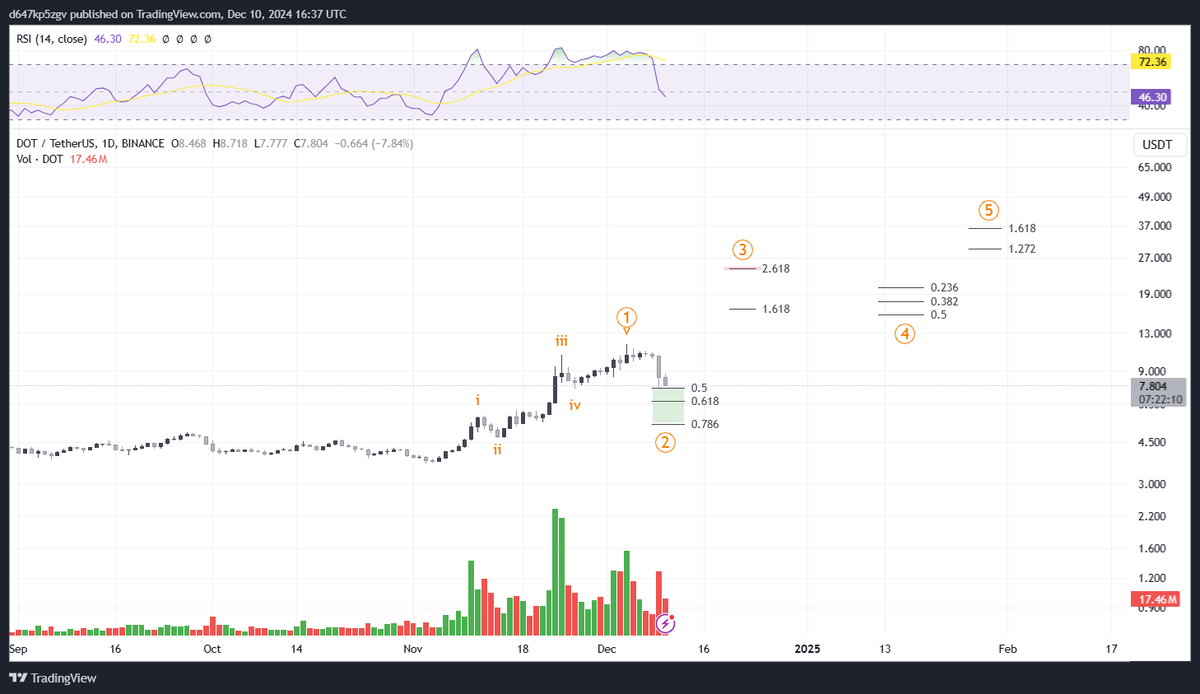Select the circled wave 2 label
Screen dimensions: 1200x694
(666, 442)
